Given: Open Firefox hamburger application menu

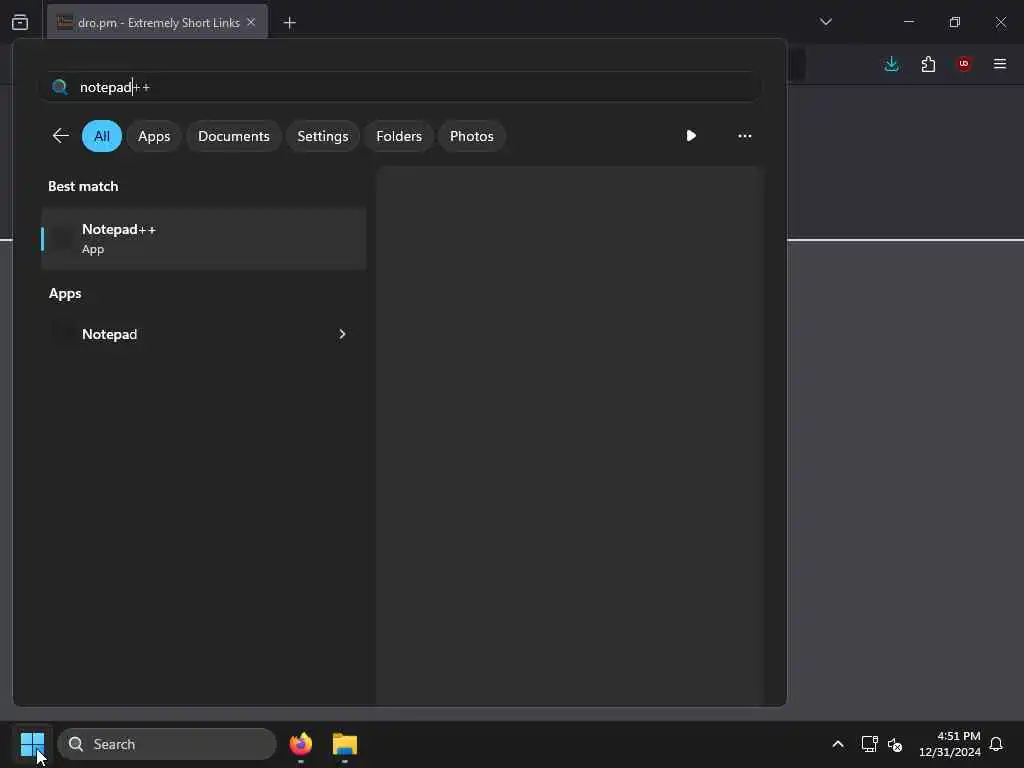Looking at the screenshot, I should click(1000, 64).
